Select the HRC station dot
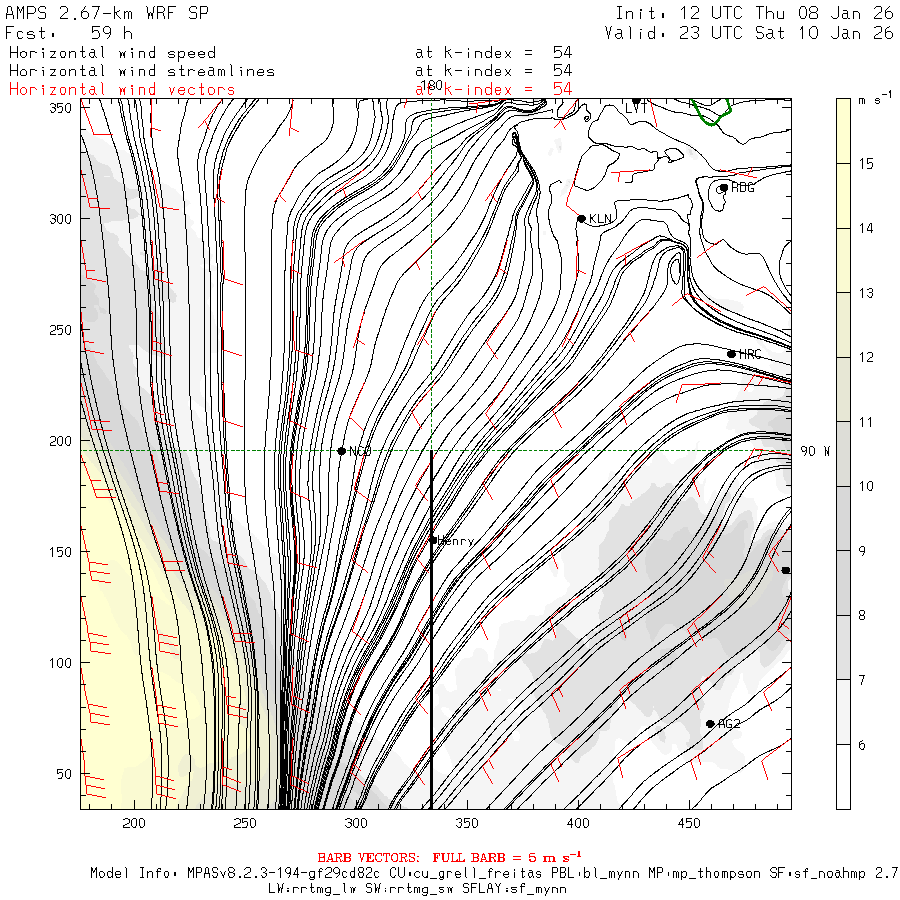This screenshot has height=900, width=900. click(x=731, y=354)
